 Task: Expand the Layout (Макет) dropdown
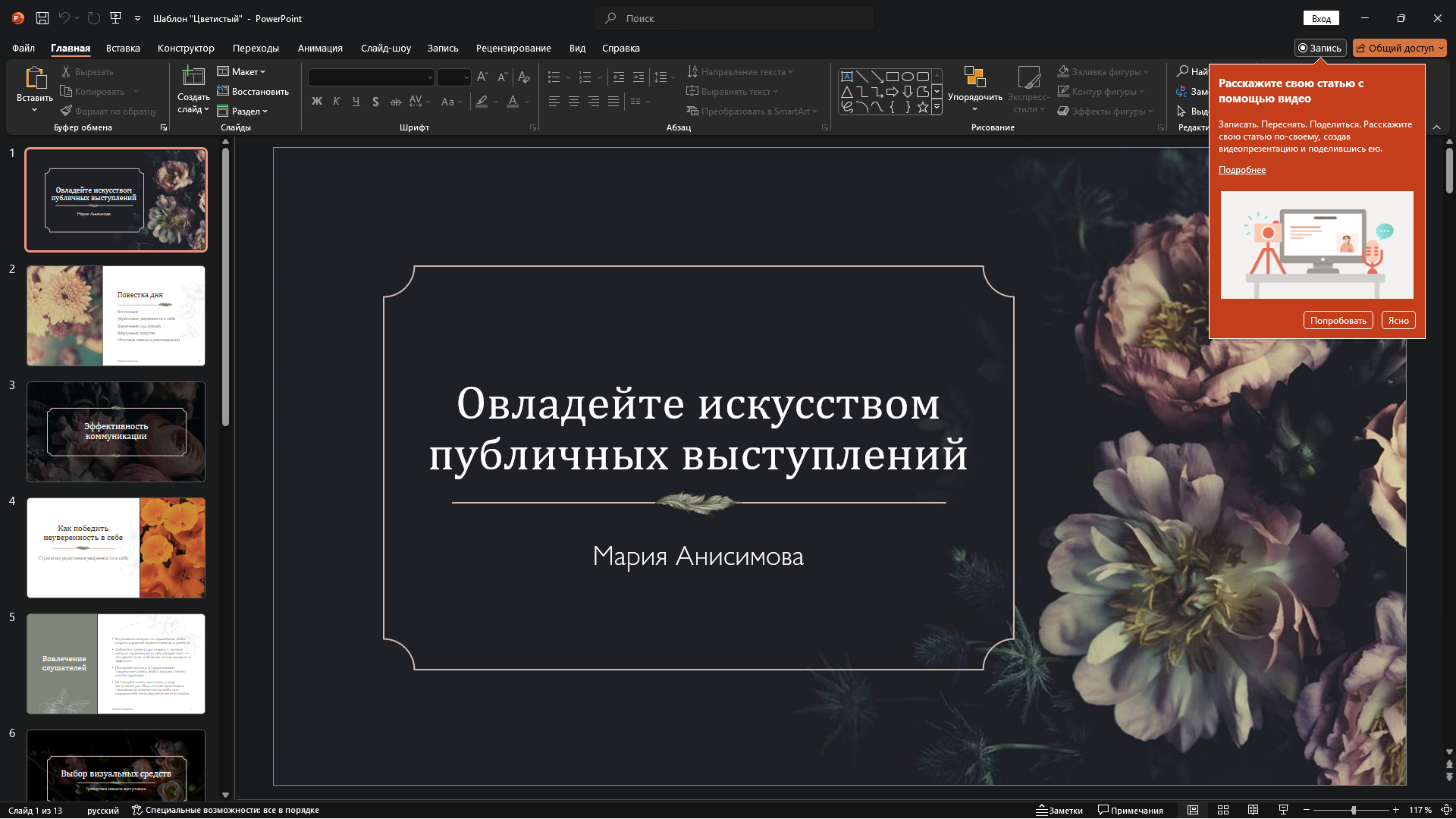point(242,71)
